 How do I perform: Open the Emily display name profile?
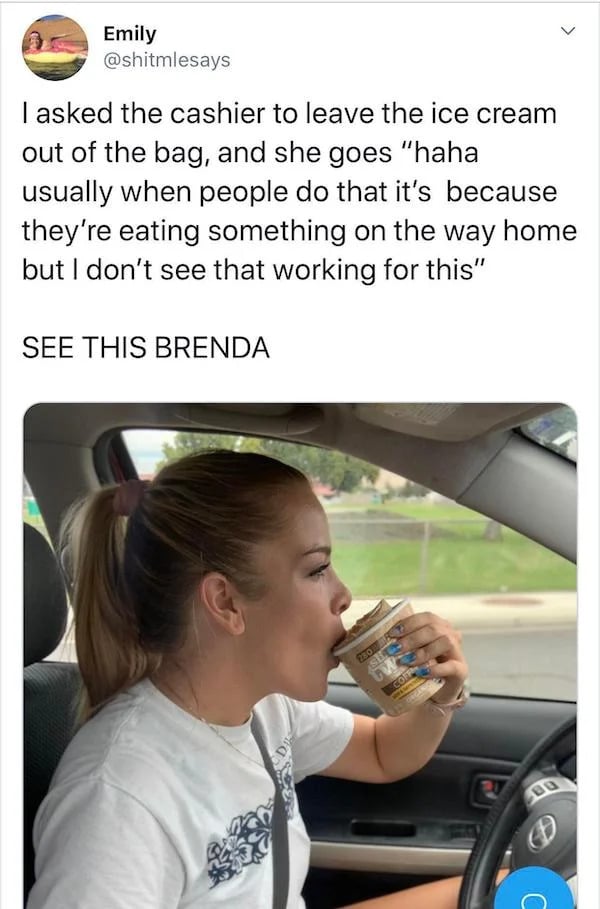(x=130, y=34)
